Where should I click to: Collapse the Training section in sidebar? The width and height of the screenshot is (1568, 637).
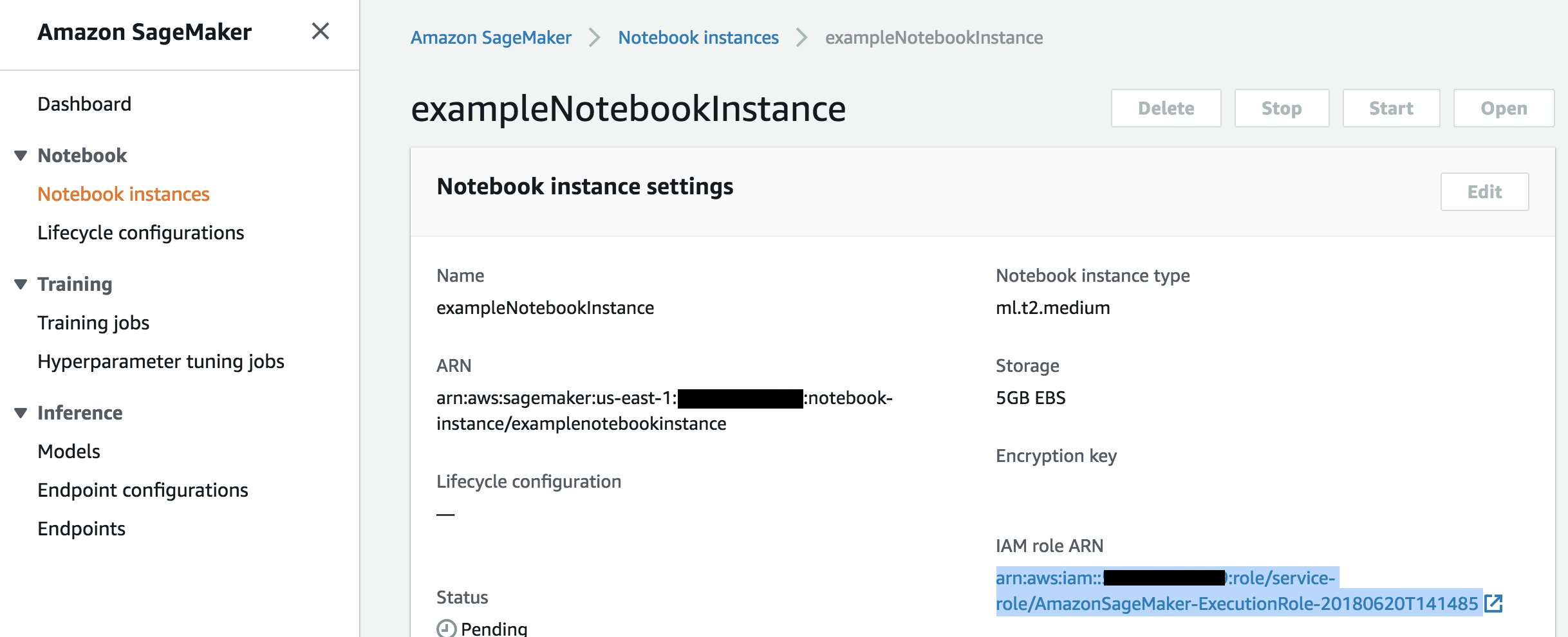(21, 284)
